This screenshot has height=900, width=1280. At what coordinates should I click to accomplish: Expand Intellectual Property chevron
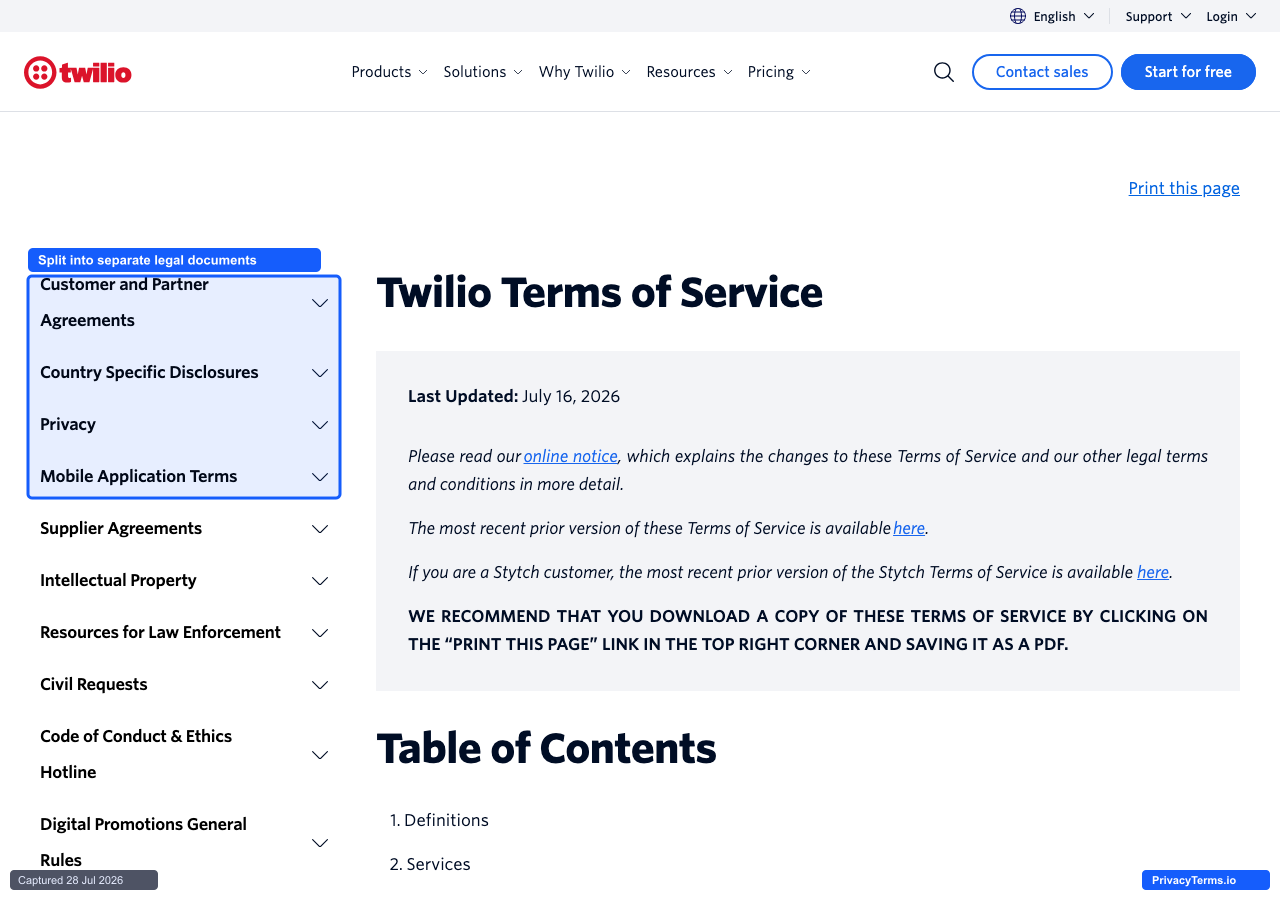[320, 581]
